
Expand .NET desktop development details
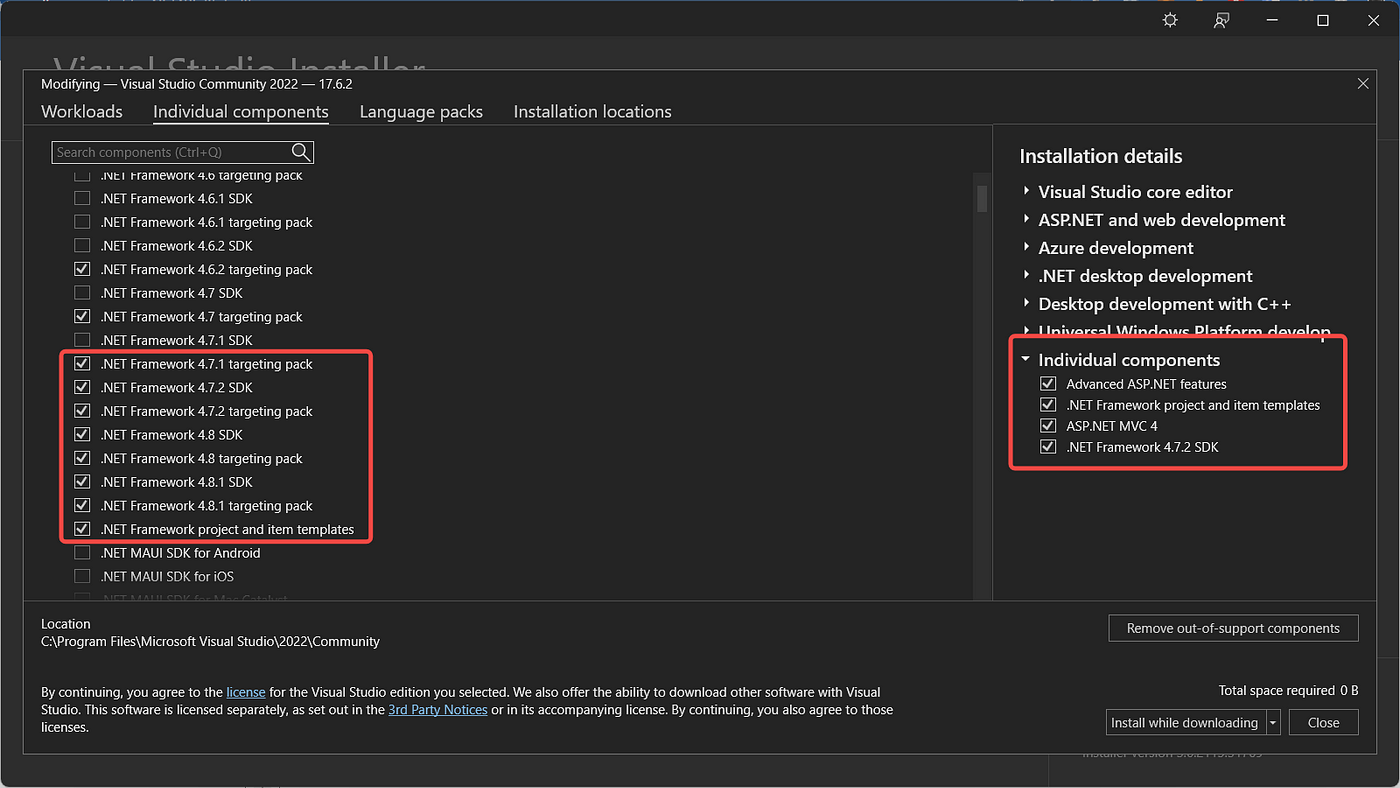pyautogui.click(x=1026, y=276)
